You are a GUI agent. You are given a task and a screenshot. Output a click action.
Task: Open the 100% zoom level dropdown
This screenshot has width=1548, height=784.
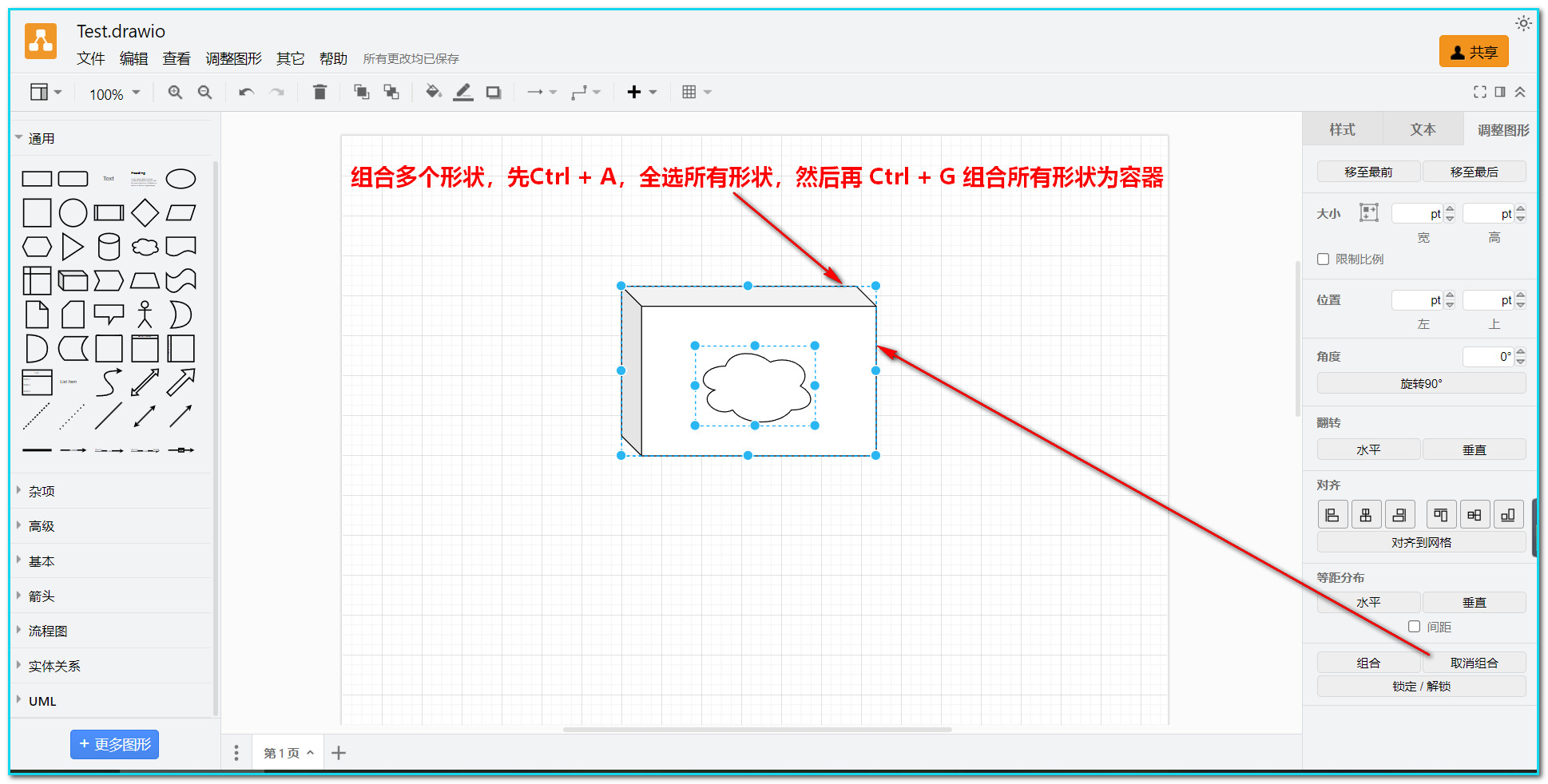tap(114, 94)
